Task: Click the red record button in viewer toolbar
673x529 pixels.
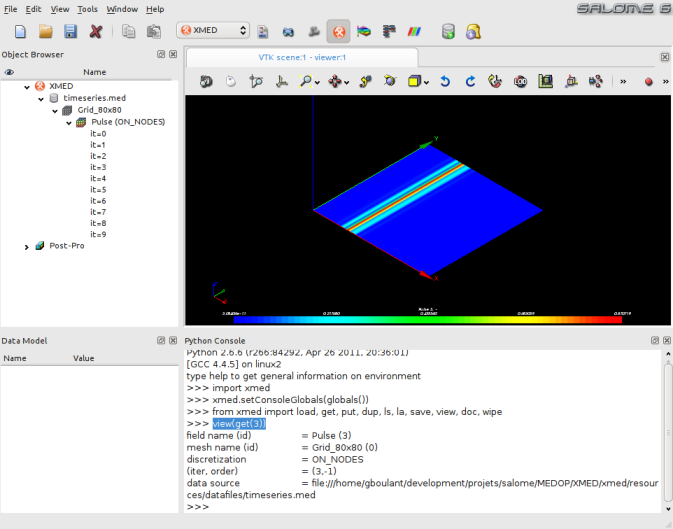Action: pos(648,81)
